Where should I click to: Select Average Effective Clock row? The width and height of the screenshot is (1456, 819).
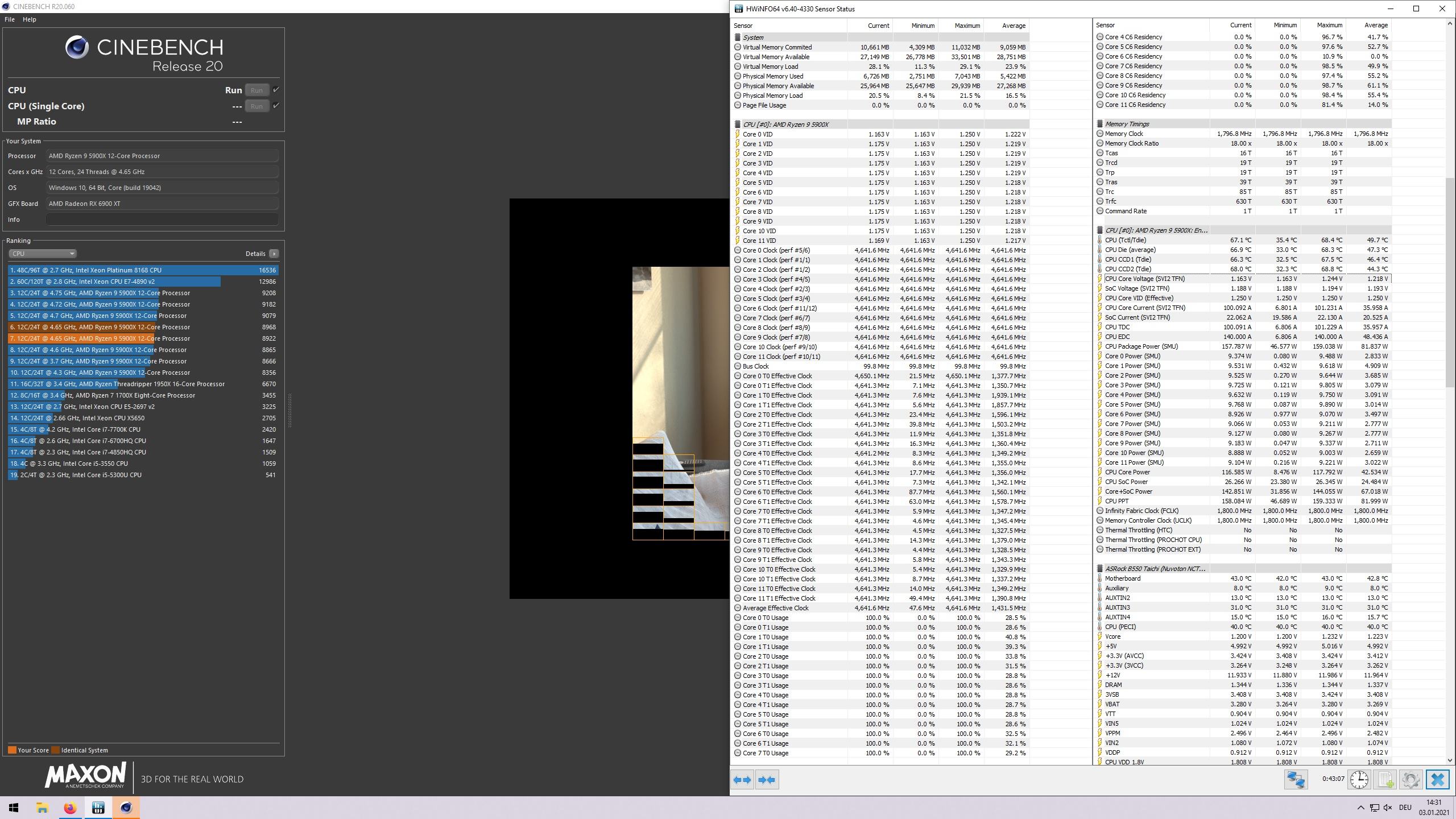click(x=880, y=608)
